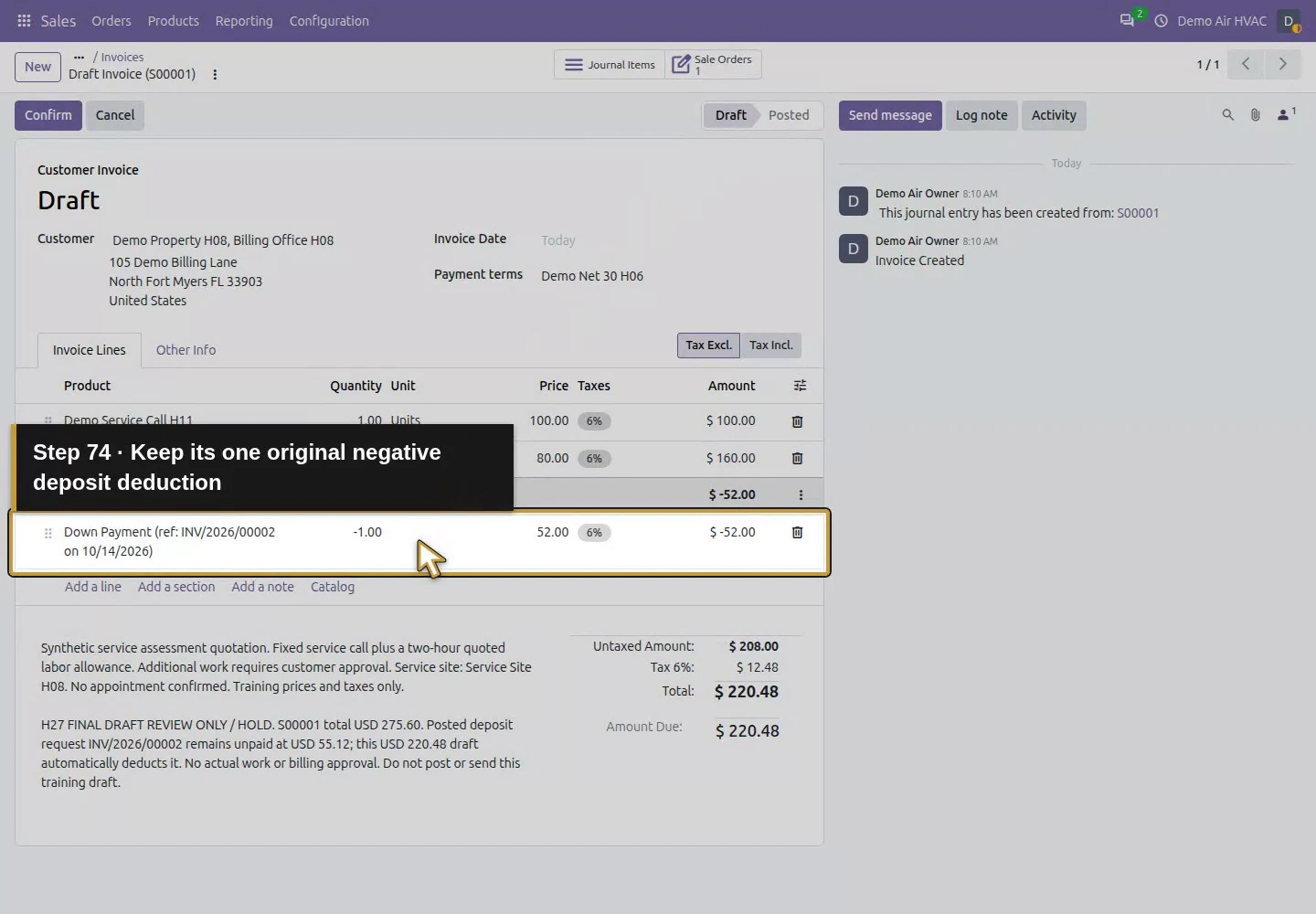Image resolution: width=1316 pixels, height=914 pixels.
Task: Expand the collapsed breadcrumb ellipsis
Action: pyautogui.click(x=79, y=57)
